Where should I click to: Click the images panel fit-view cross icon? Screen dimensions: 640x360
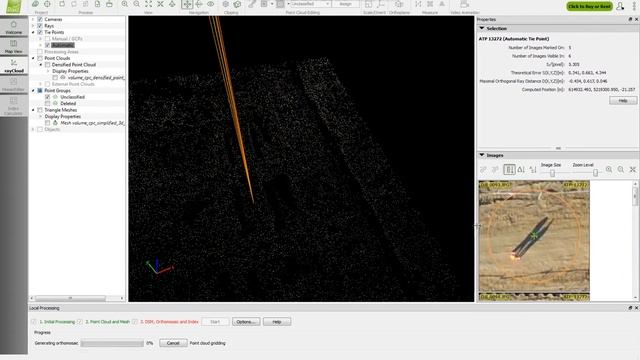633,169
